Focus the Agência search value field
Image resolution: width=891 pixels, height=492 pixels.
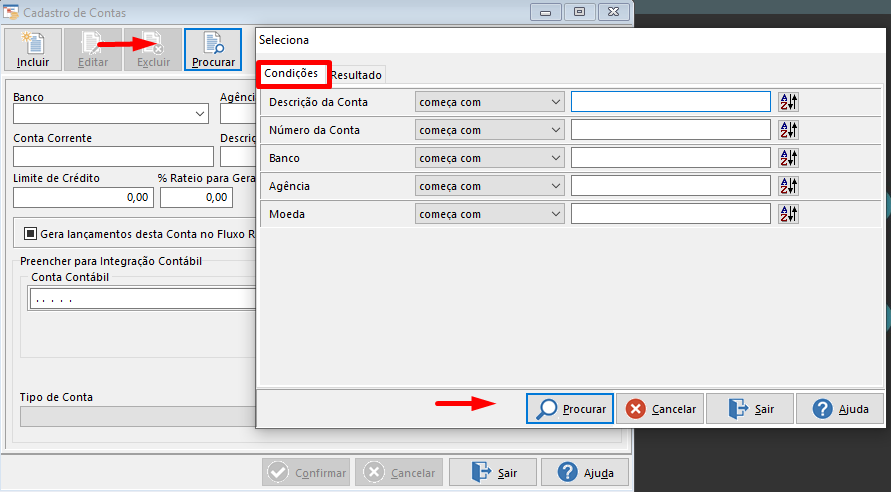pyautogui.click(x=671, y=186)
